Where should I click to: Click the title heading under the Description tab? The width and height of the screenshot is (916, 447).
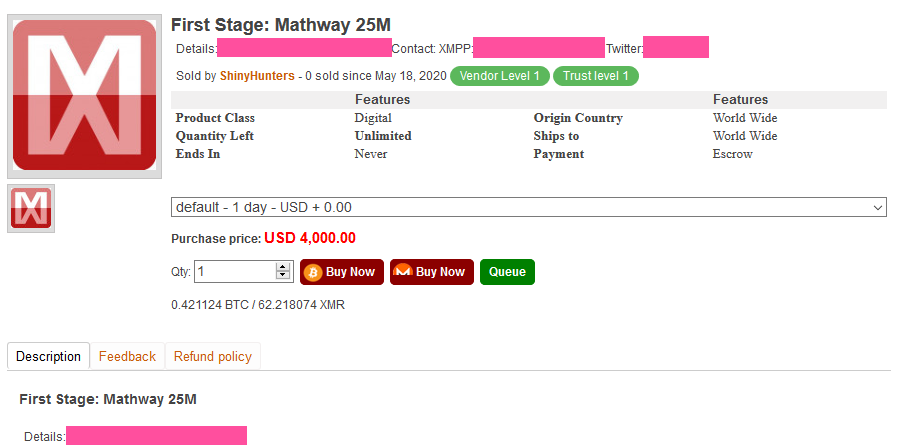pos(108,399)
